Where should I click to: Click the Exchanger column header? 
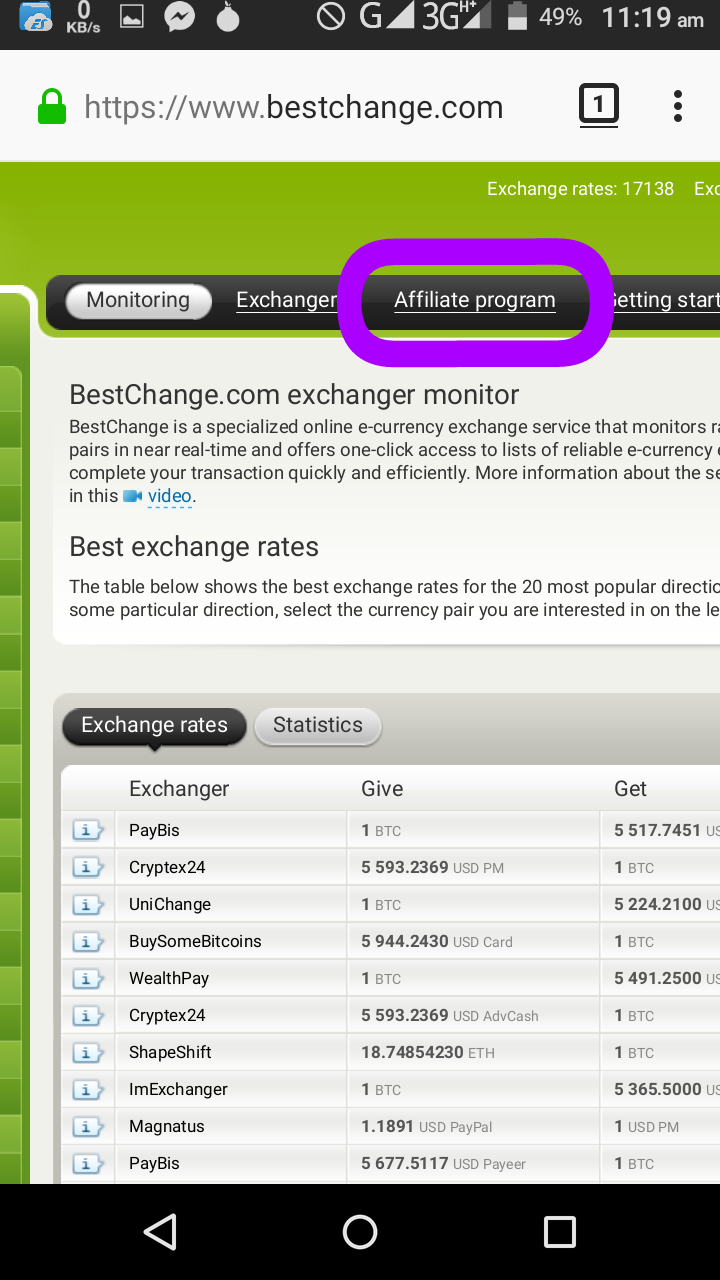[x=179, y=789]
